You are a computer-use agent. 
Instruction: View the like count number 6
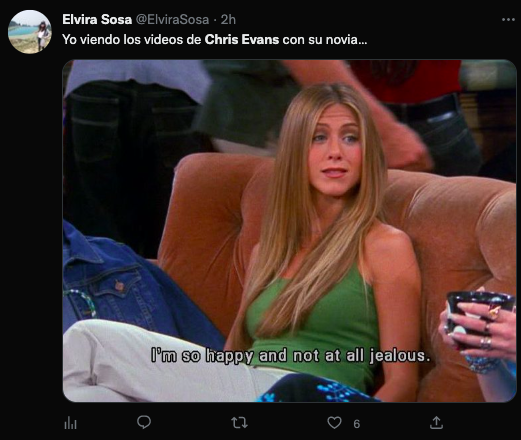356,424
